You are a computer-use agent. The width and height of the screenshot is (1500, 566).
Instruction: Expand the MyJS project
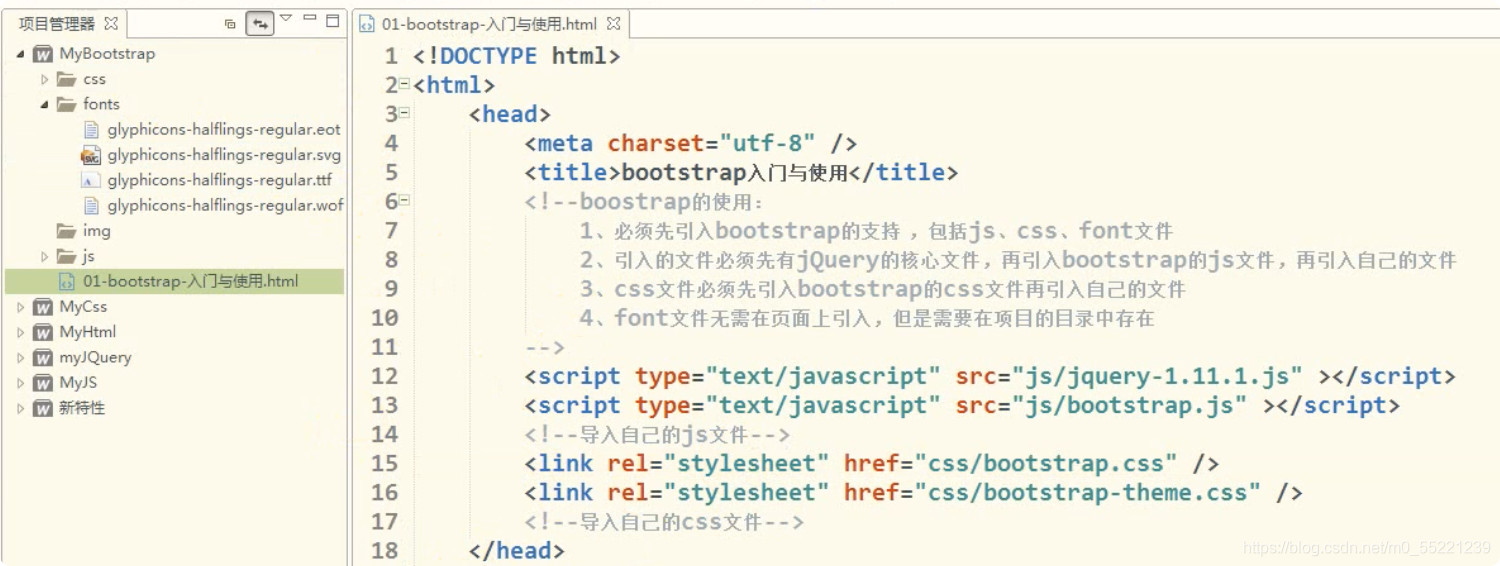pyautogui.click(x=21, y=383)
